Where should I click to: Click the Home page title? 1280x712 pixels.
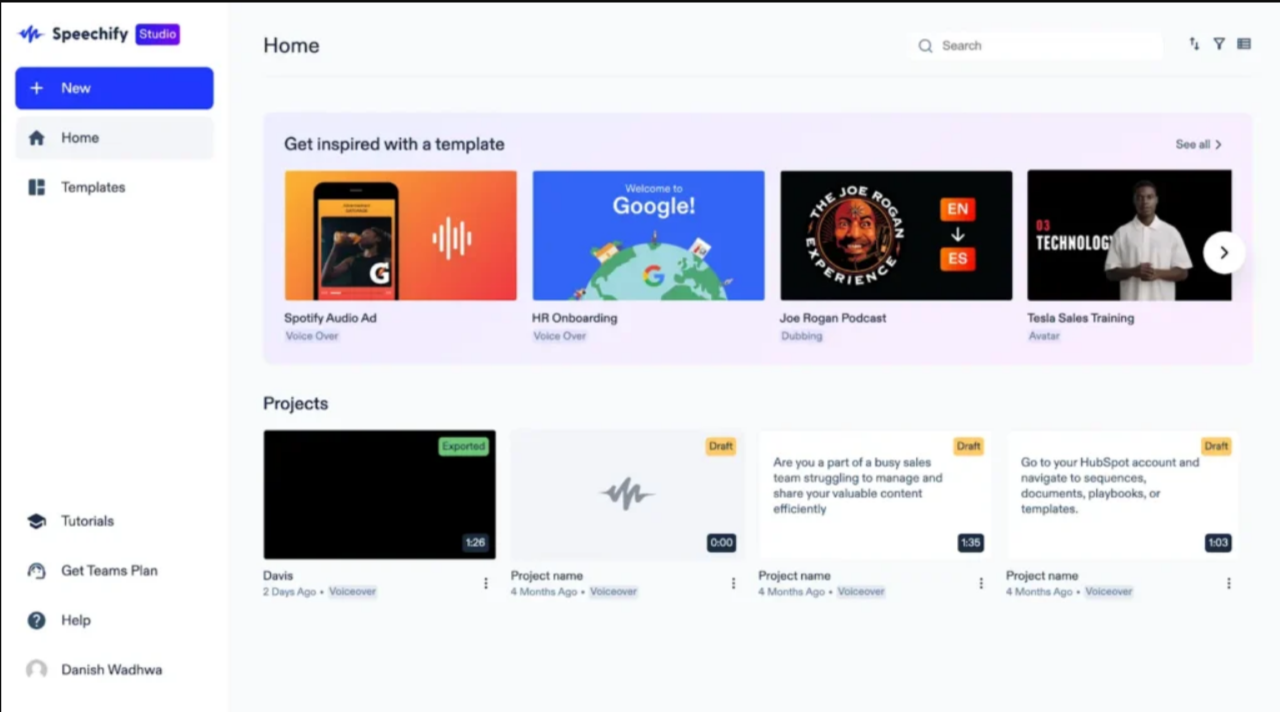point(291,46)
